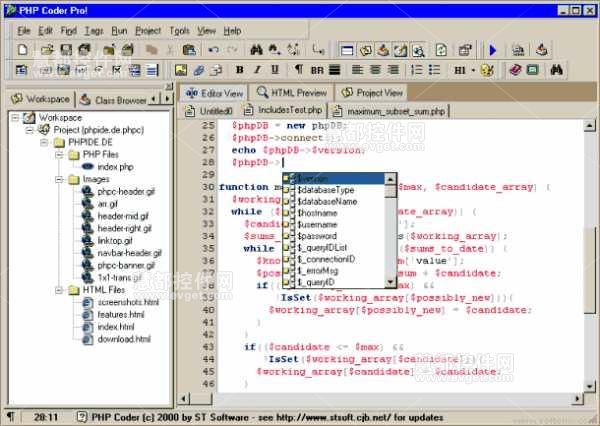Insert a bulleted list
The height and width of the screenshot is (426, 600).
click(434, 70)
